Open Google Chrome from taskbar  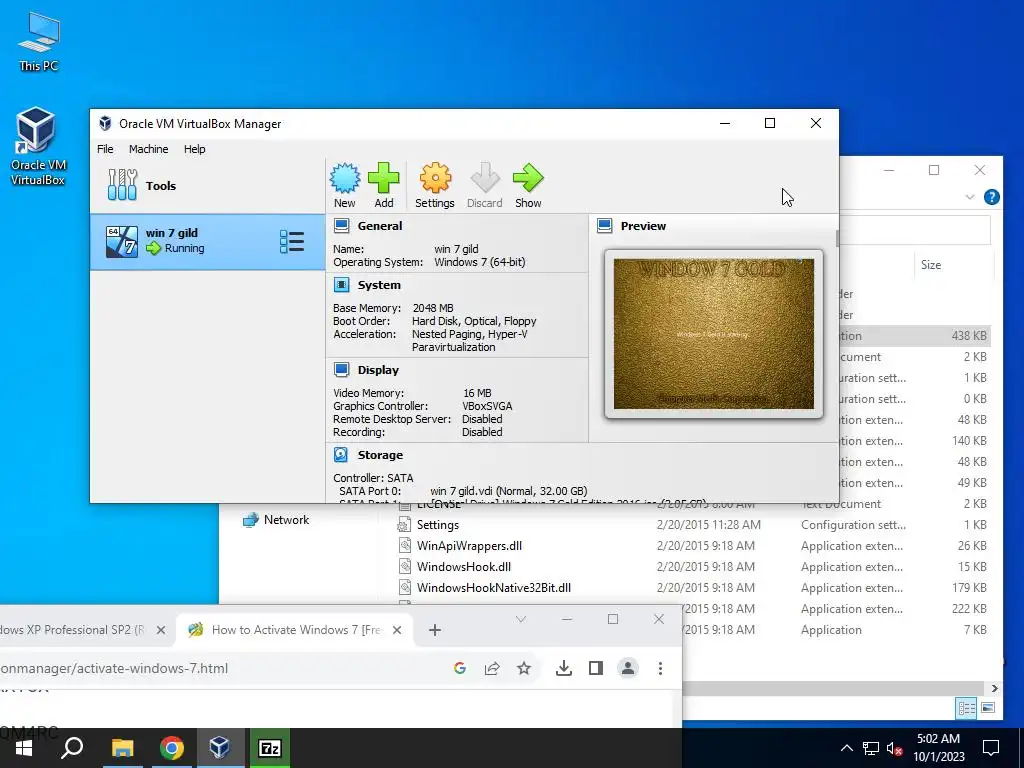[x=172, y=748]
